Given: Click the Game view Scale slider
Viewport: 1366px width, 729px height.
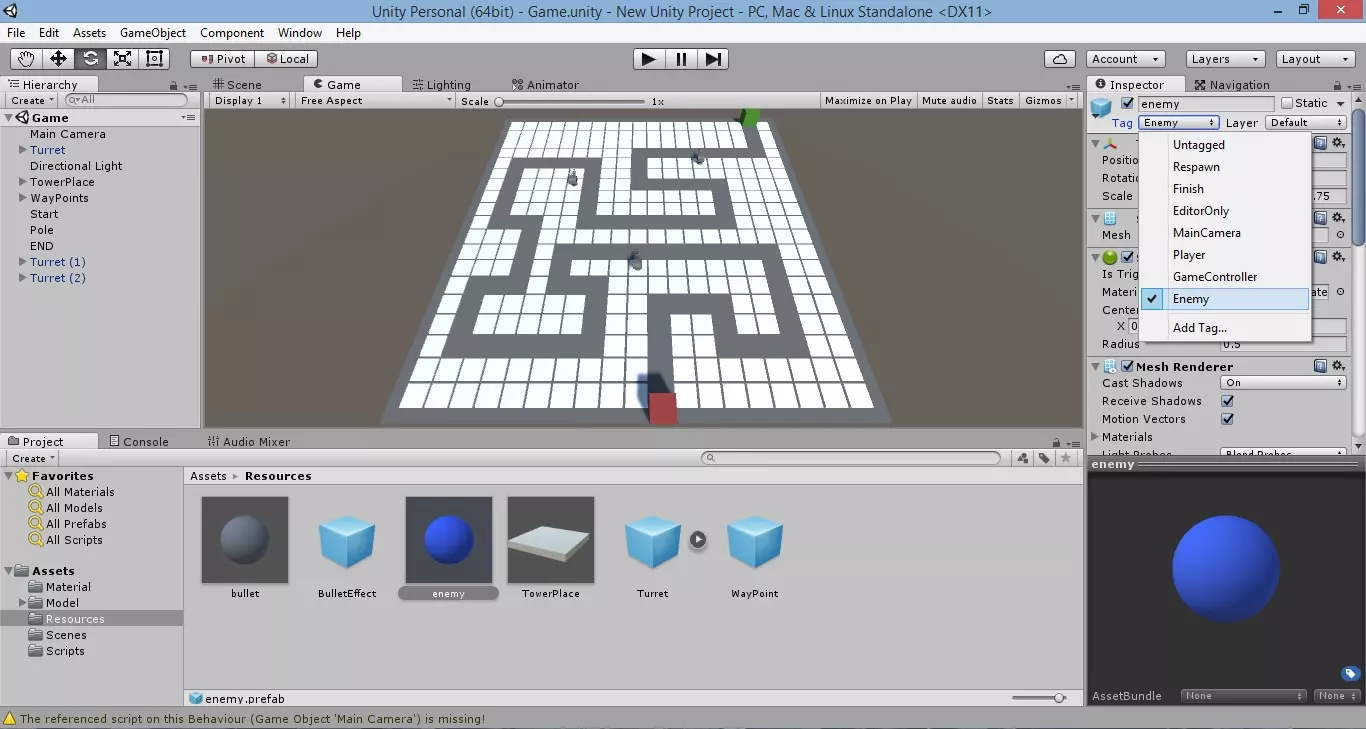Looking at the screenshot, I should 570,102.
